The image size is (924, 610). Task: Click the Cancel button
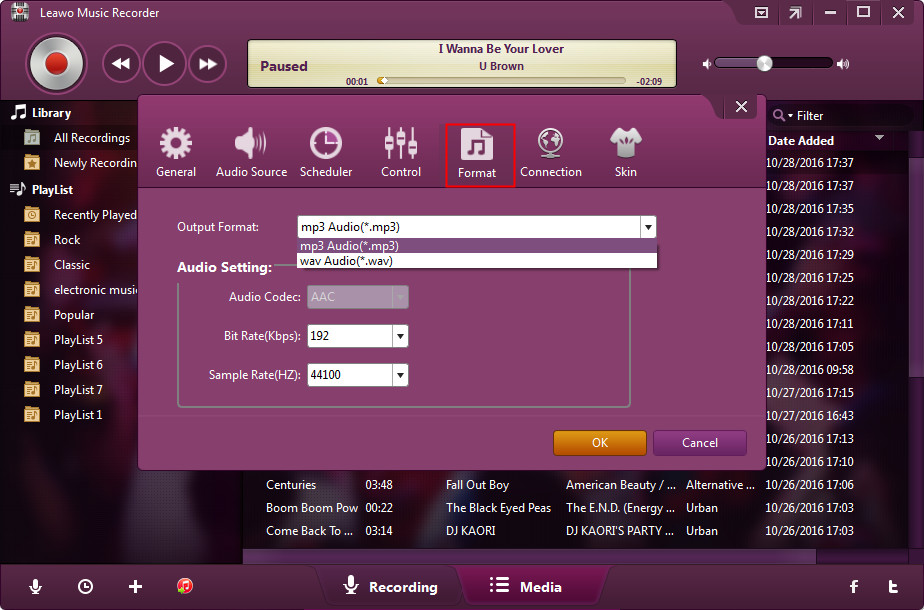pos(699,443)
